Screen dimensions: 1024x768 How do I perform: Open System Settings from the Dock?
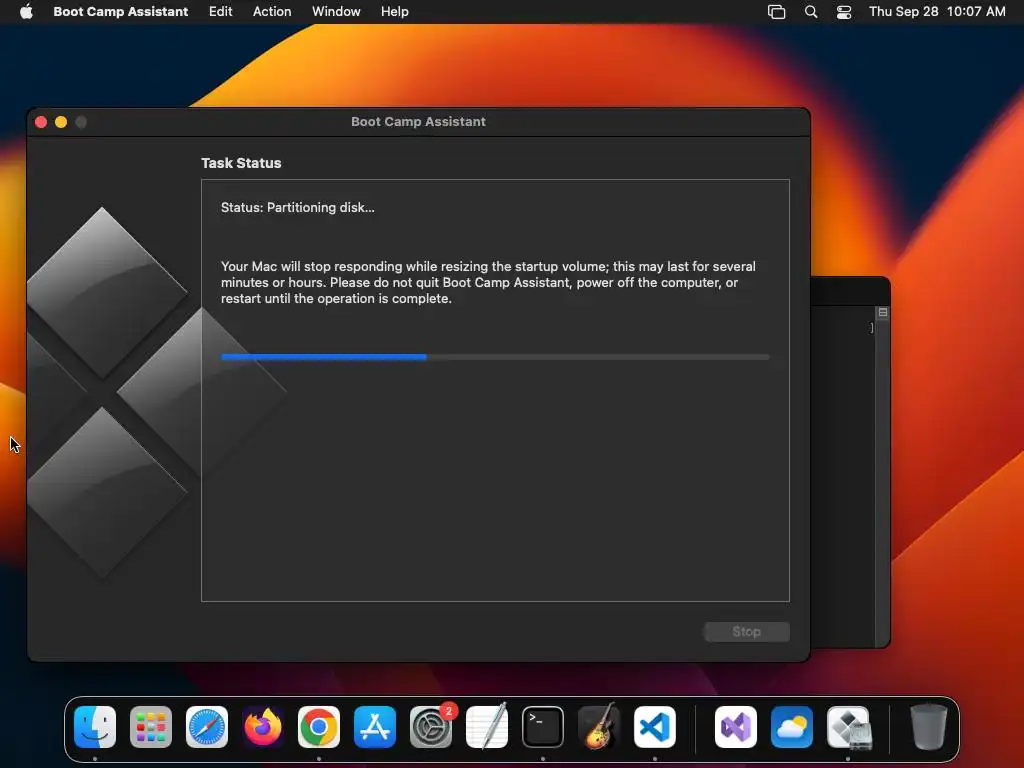tap(431, 727)
